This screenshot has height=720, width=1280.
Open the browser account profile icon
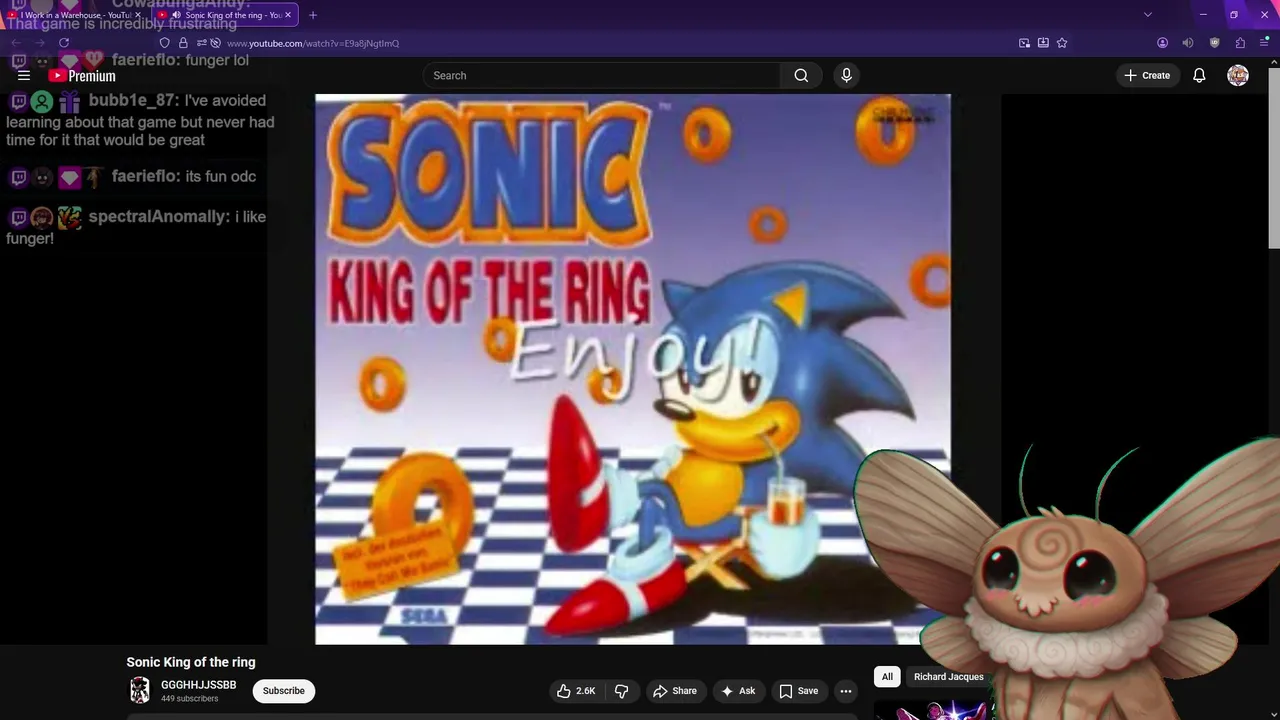tap(1162, 43)
